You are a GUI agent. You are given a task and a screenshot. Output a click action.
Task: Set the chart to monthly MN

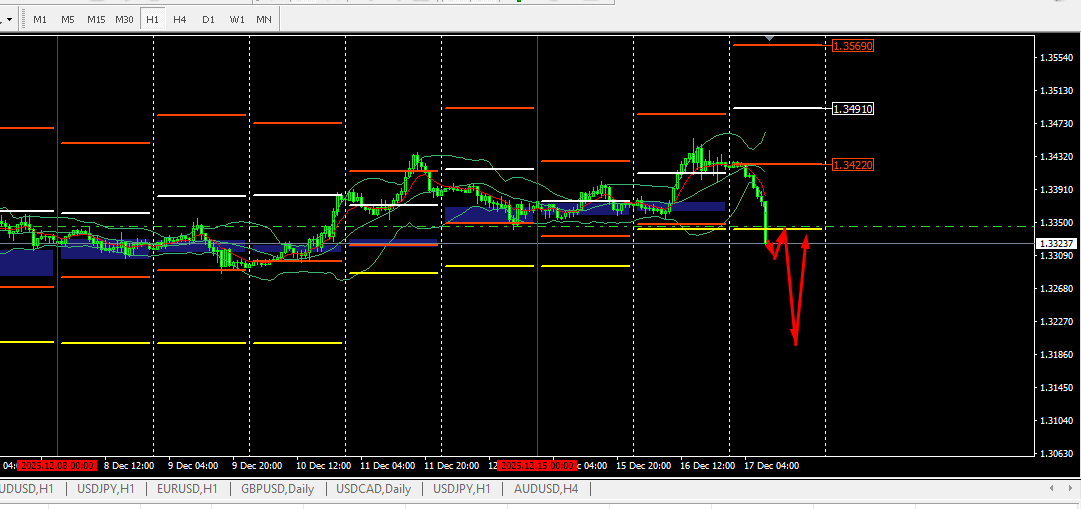(263, 19)
